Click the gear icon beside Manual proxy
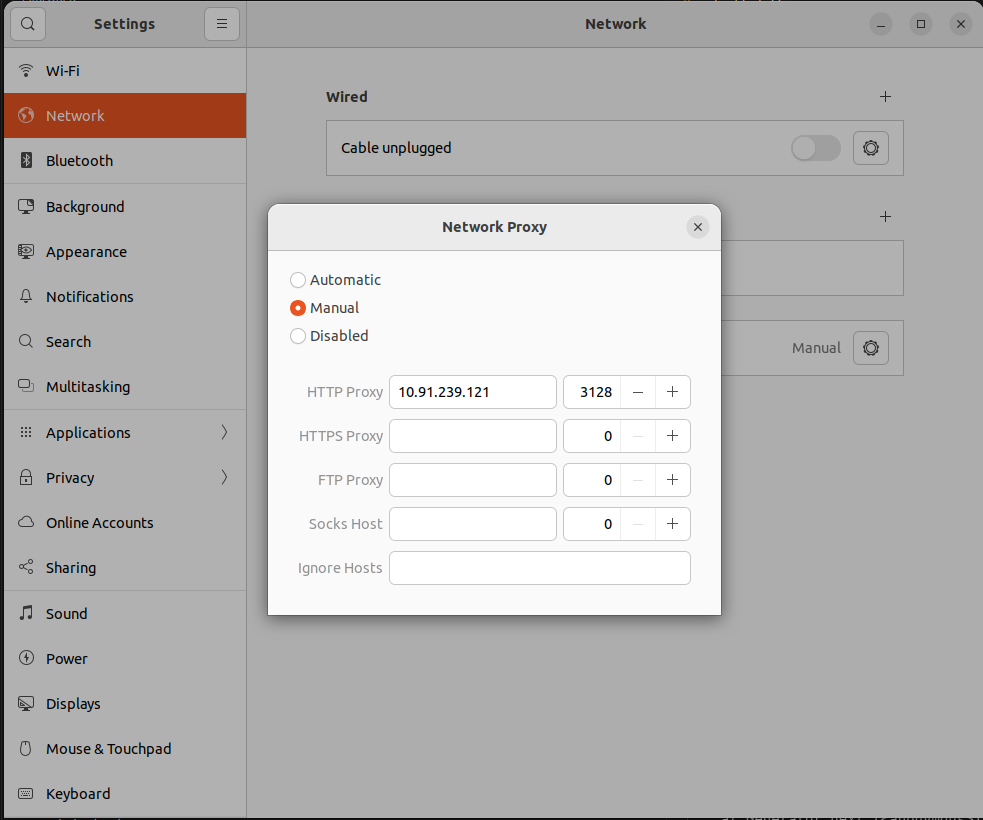Screen dimensions: 983x820 (870, 348)
